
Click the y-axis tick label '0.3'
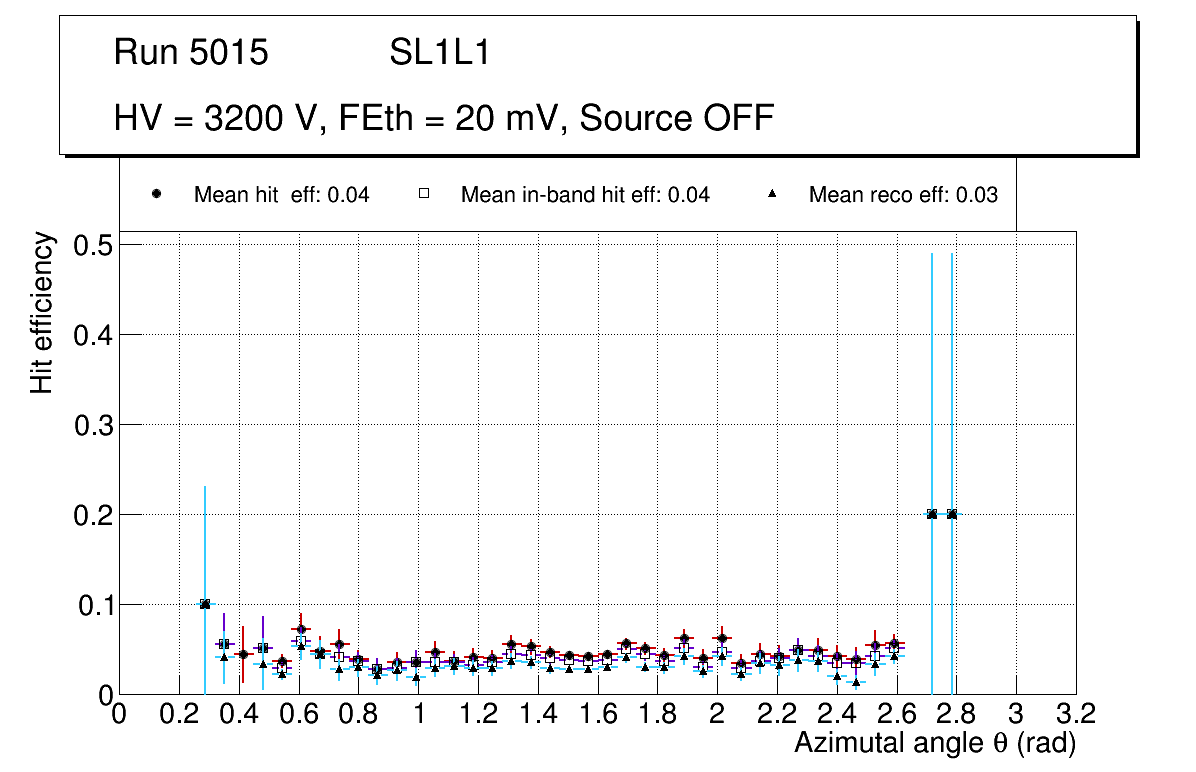[95, 425]
